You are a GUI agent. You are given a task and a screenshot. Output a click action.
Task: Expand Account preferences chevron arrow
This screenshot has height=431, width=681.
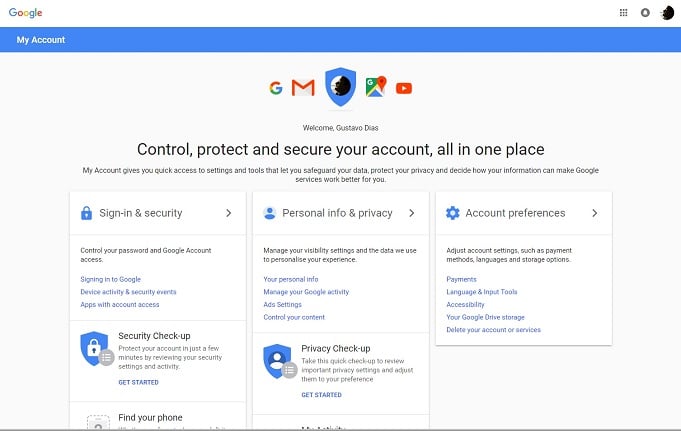click(x=595, y=213)
